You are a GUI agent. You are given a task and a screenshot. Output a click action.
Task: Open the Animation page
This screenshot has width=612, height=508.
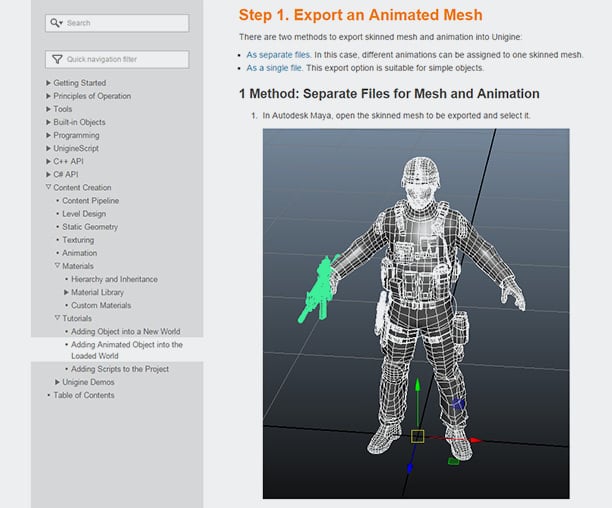80,253
